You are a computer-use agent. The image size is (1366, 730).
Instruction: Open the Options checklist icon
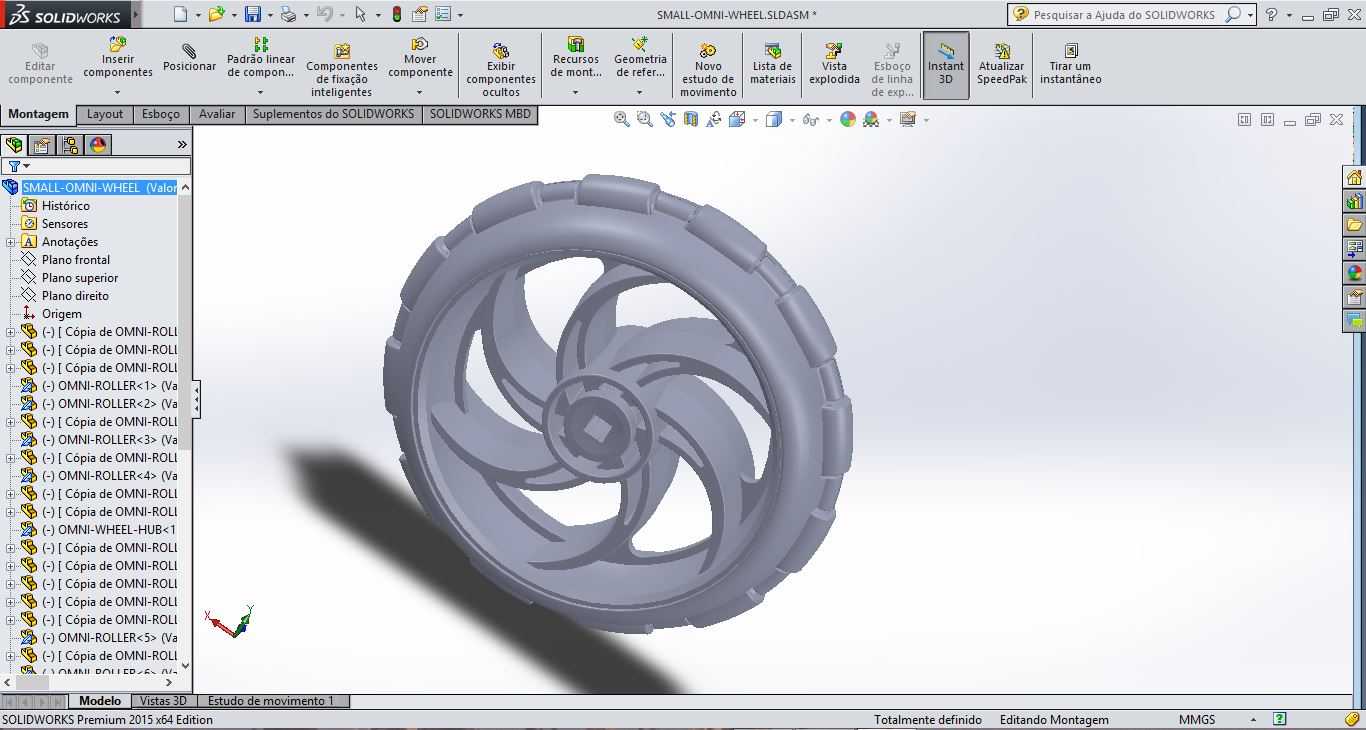pos(443,15)
